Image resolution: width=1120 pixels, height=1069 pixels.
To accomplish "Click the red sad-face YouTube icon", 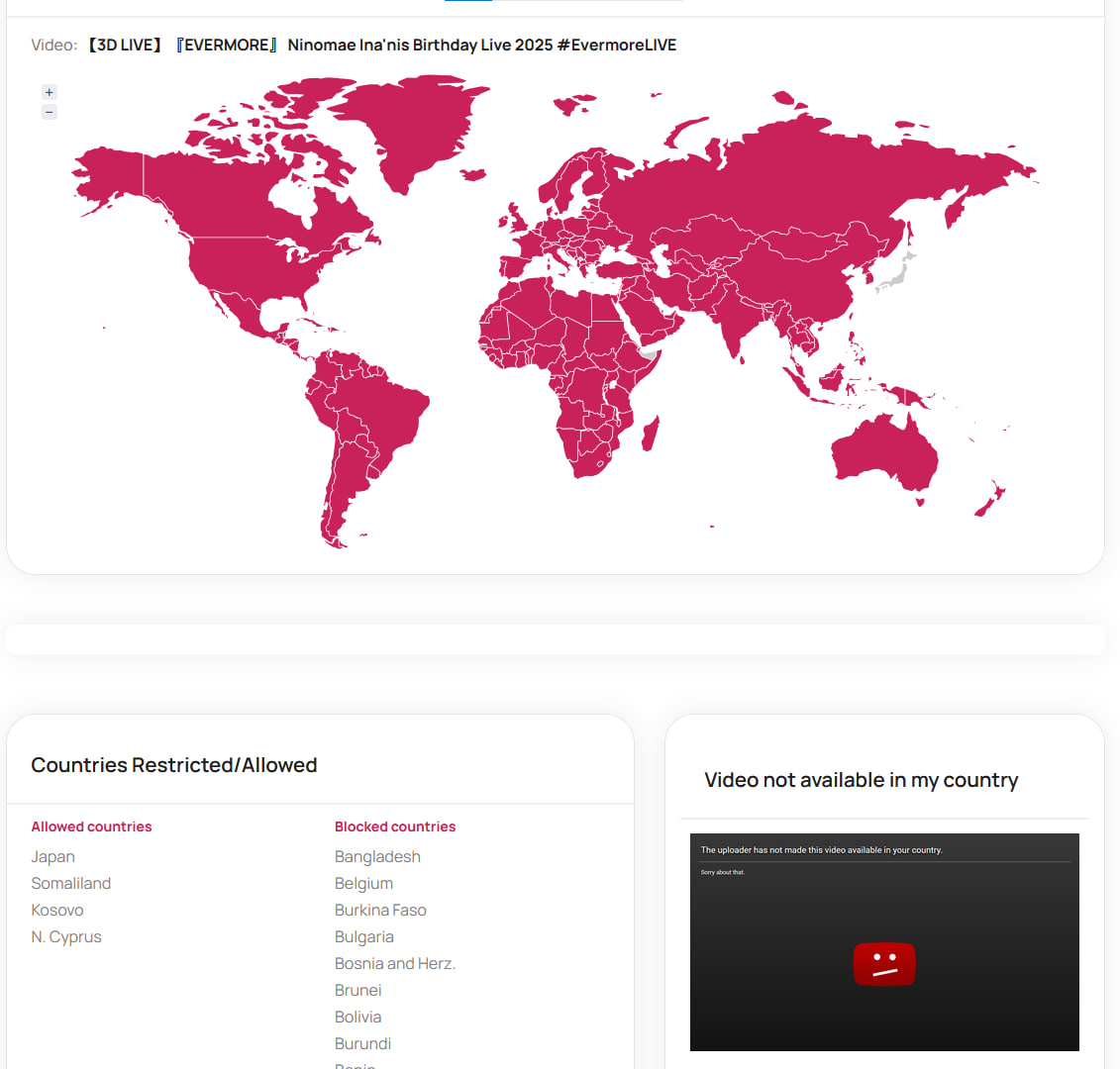I will click(883, 964).
